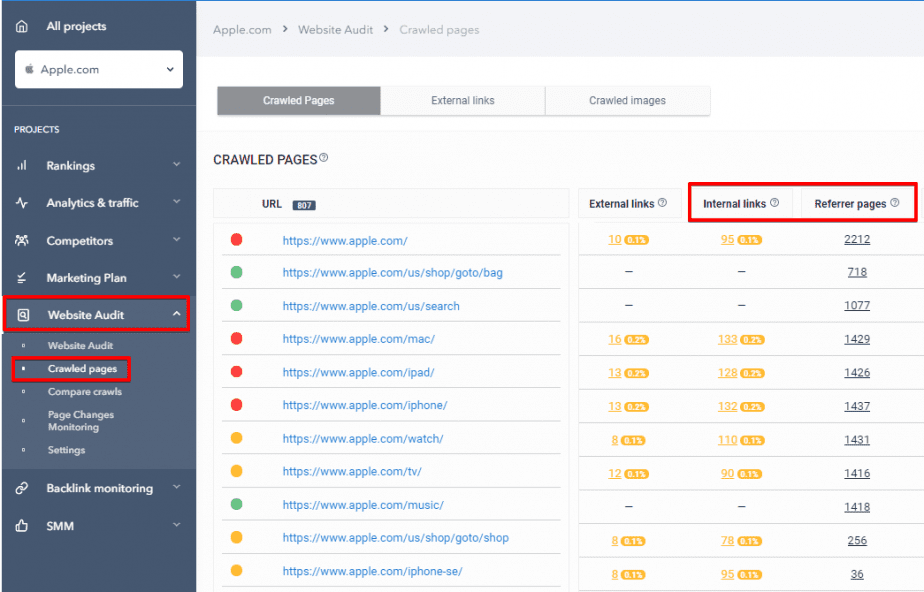
Task: Click the Competitors people icon
Action: (22, 240)
